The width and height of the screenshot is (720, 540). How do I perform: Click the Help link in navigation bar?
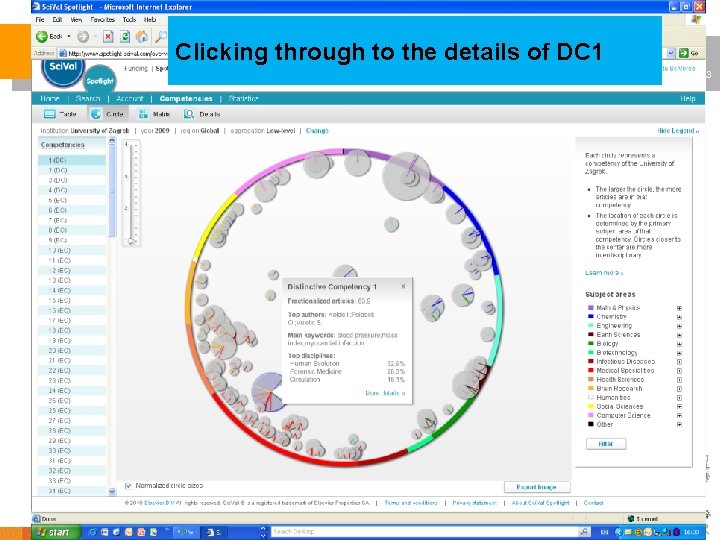click(687, 99)
